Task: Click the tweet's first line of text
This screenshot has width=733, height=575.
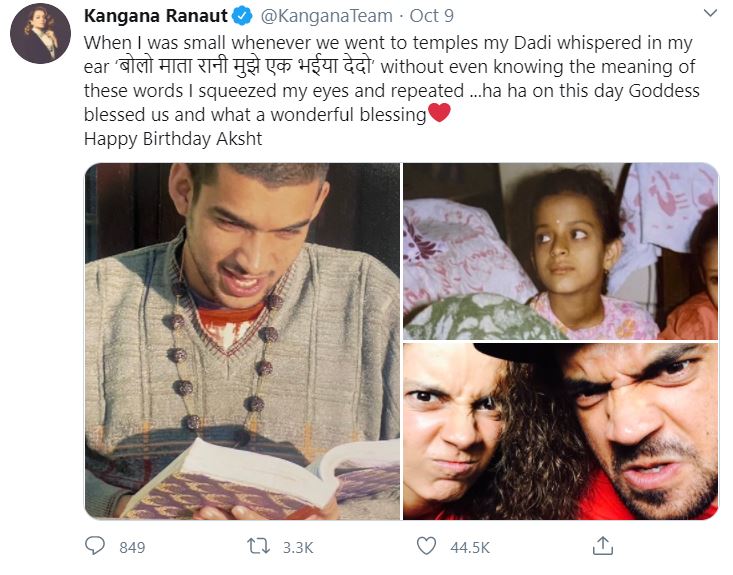Action: 390,44
